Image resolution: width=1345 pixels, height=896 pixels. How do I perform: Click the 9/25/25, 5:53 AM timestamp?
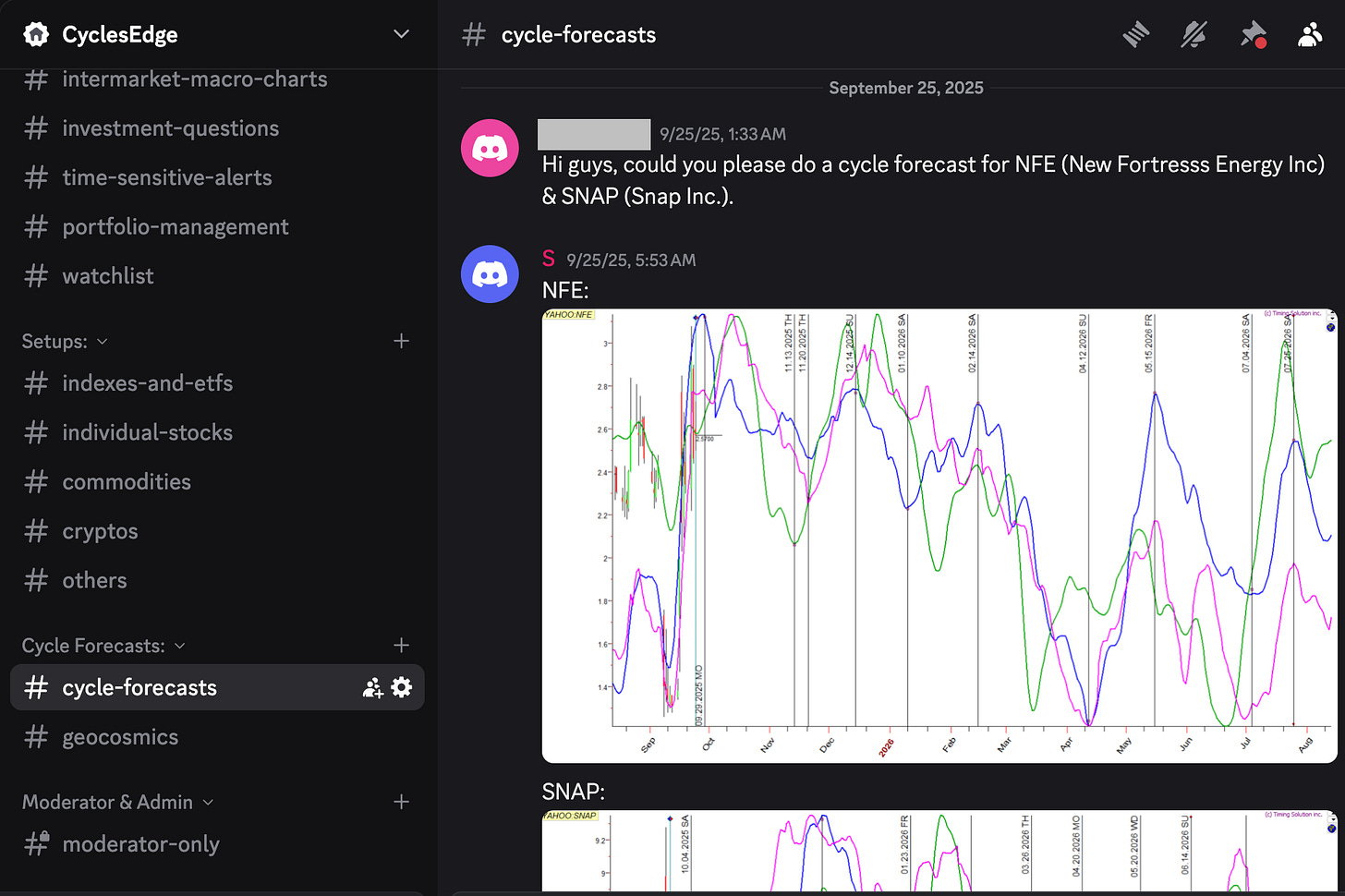coord(631,260)
